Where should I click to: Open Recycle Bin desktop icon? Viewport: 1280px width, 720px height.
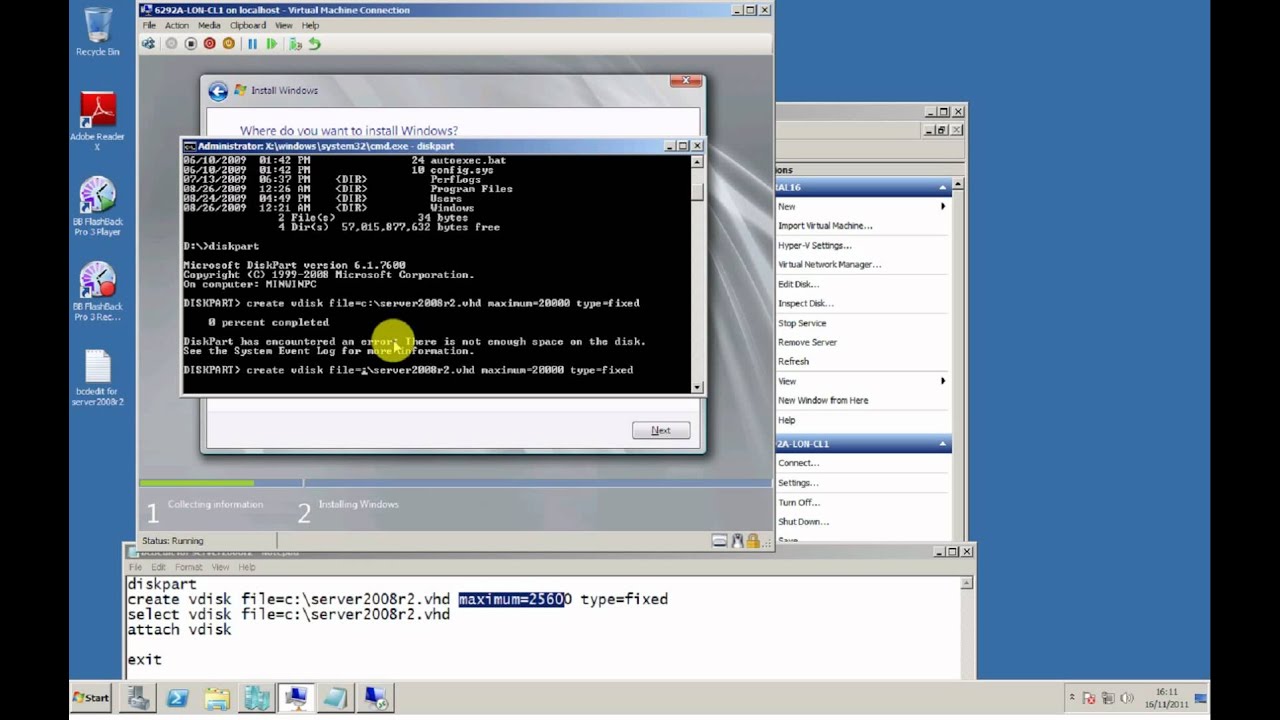[x=98, y=31]
